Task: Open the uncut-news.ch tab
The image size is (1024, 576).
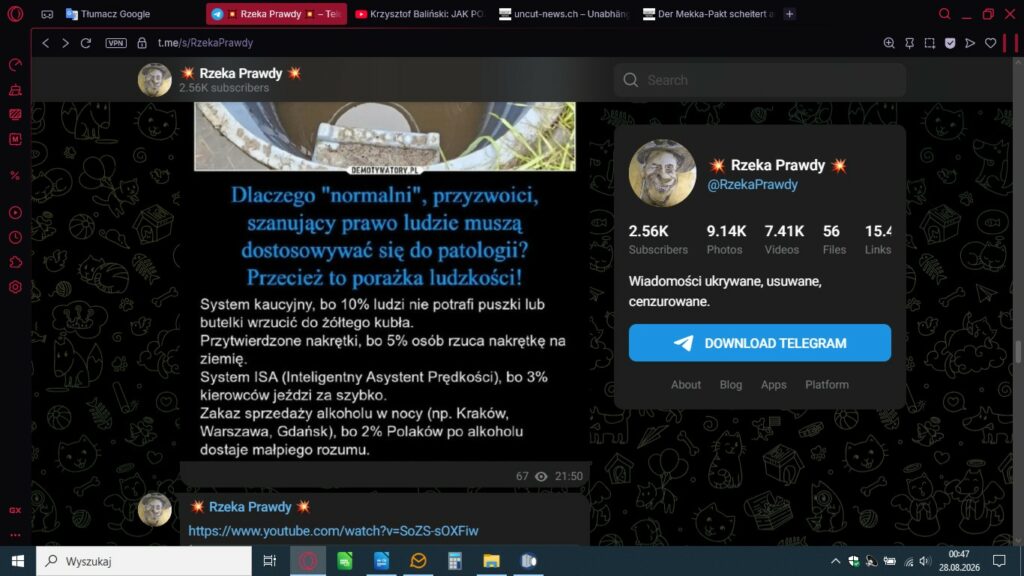Action: pos(563,14)
